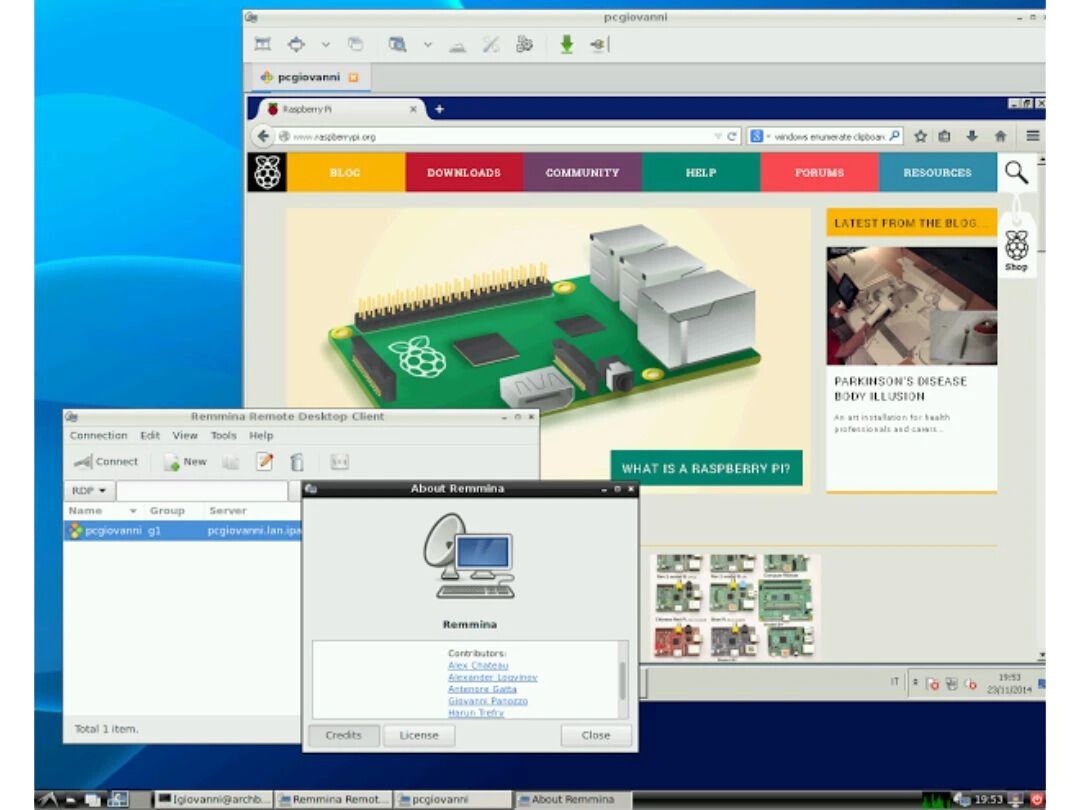This screenshot has width=1080, height=810.
Task: Open the DOWNLOADS section of the site
Action: [464, 172]
